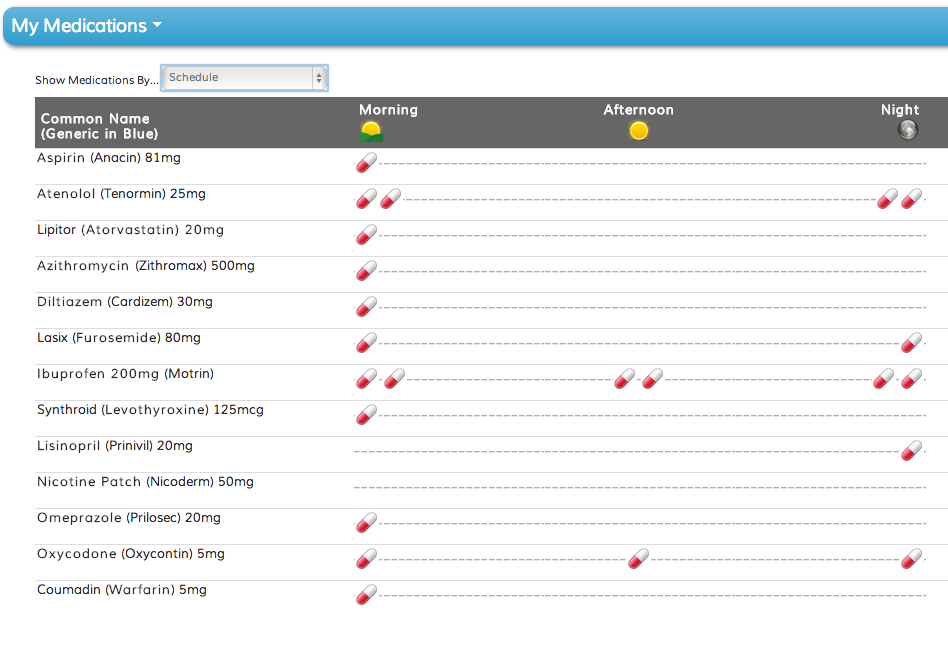Select the Lisinopril (Prinivil) 20mg name

click(115, 446)
